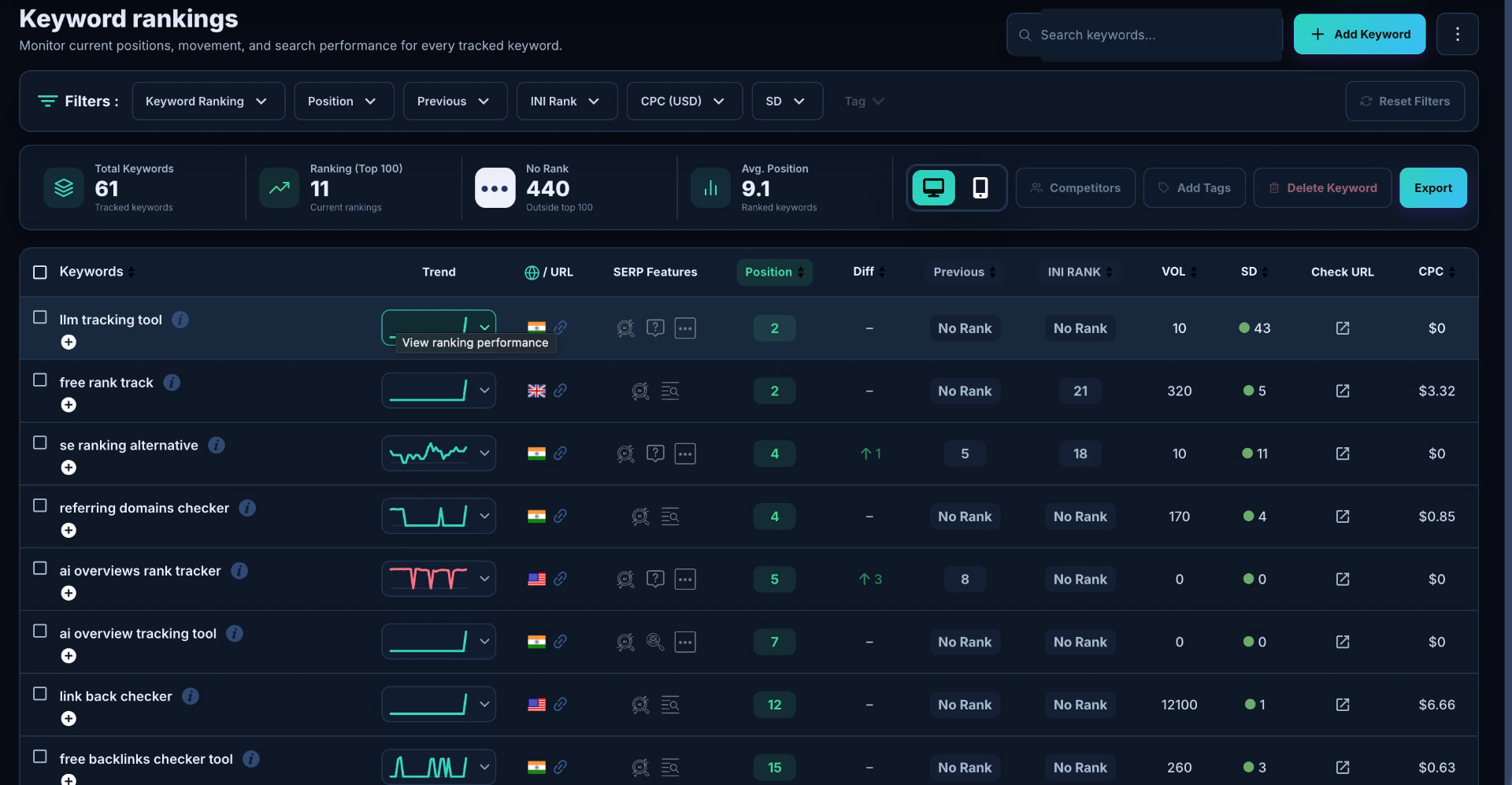1512x785 pixels.
Task: Open Check URL for llm tracking tool
Action: click(1343, 328)
